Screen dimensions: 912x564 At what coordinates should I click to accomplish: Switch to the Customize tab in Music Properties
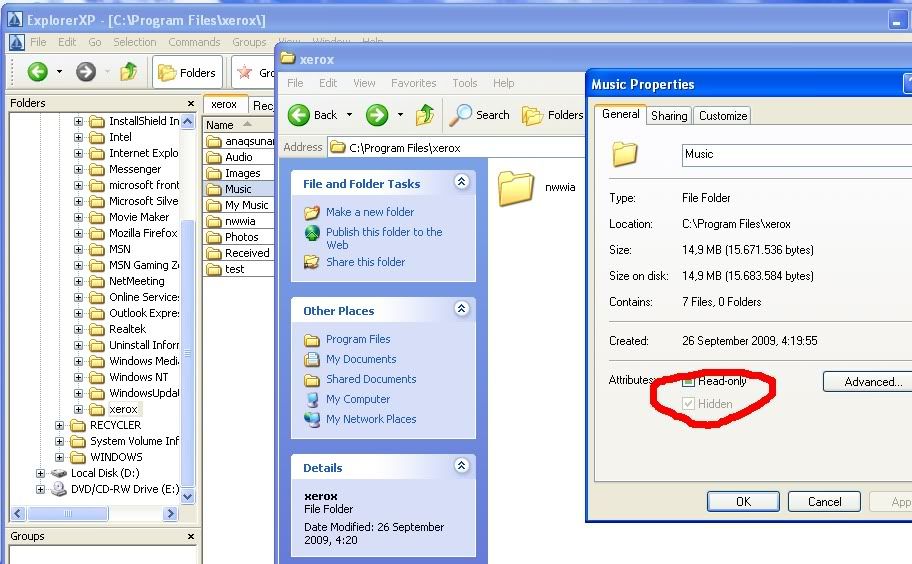pos(723,116)
